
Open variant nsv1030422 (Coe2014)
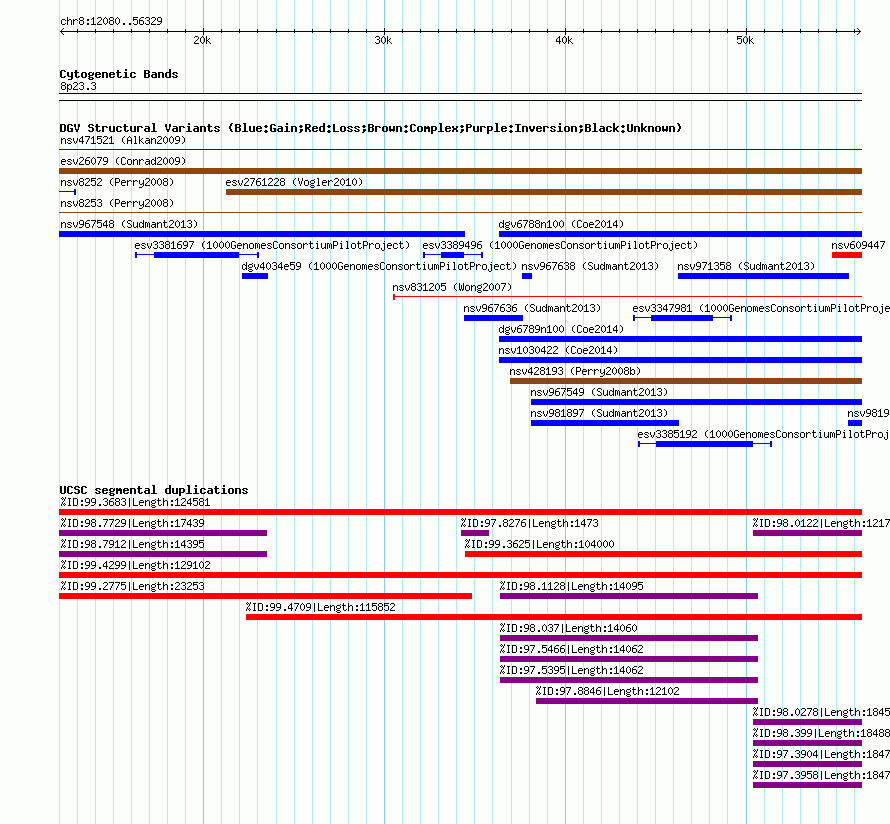click(x=680, y=360)
